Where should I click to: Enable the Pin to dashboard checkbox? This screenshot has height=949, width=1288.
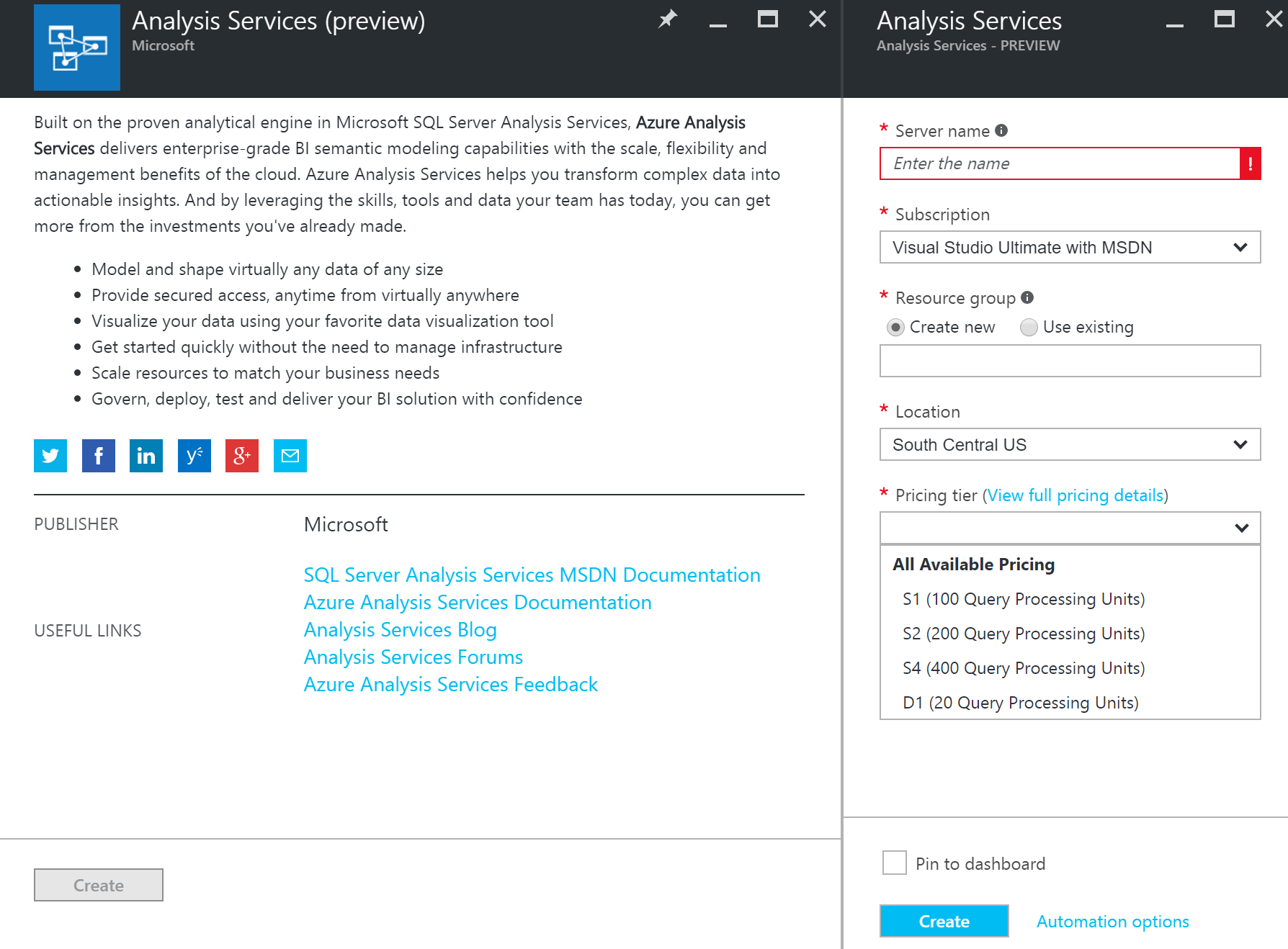coord(895,863)
